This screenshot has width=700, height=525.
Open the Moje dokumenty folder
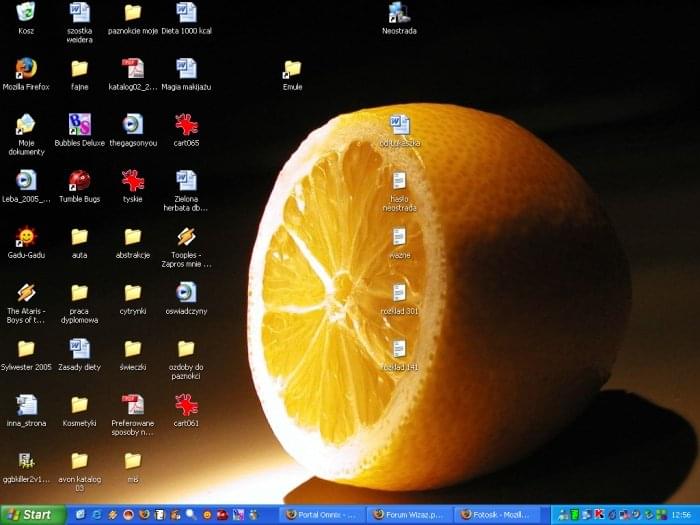point(26,125)
